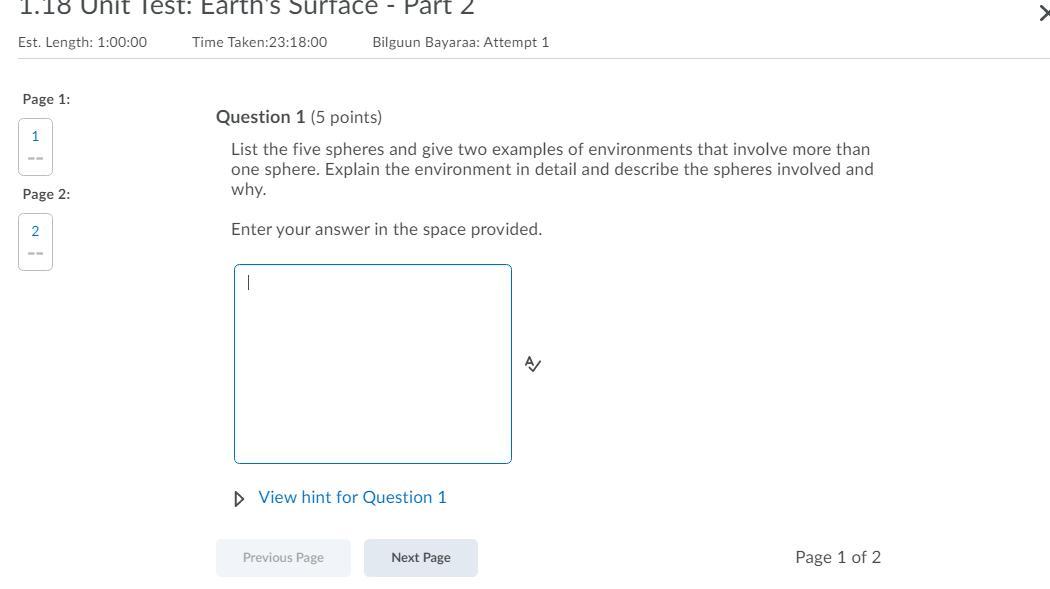Click the spell check icon beside answer box
This screenshot has height=589, width=1050.
tap(533, 364)
